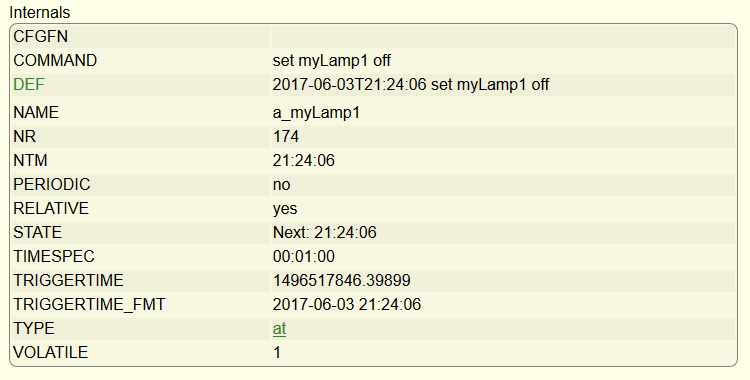Click the CFGFN row label
Screen dimensions: 750x380
click(41, 37)
